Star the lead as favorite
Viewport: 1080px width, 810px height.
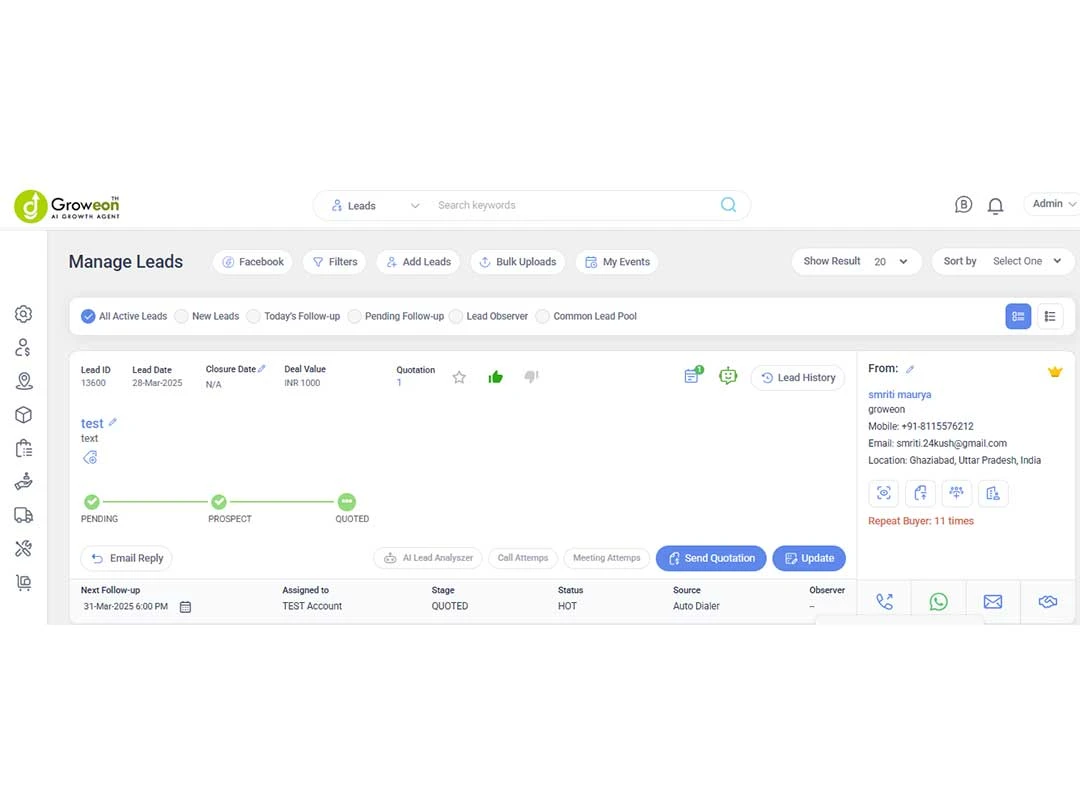(x=459, y=377)
